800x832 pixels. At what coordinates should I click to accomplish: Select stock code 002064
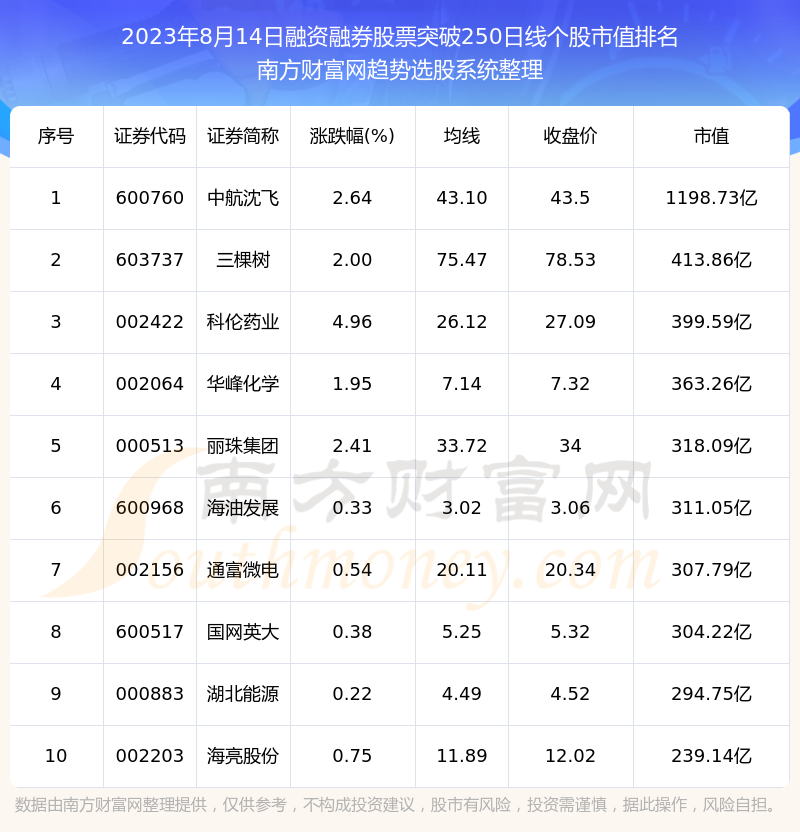[x=150, y=384]
